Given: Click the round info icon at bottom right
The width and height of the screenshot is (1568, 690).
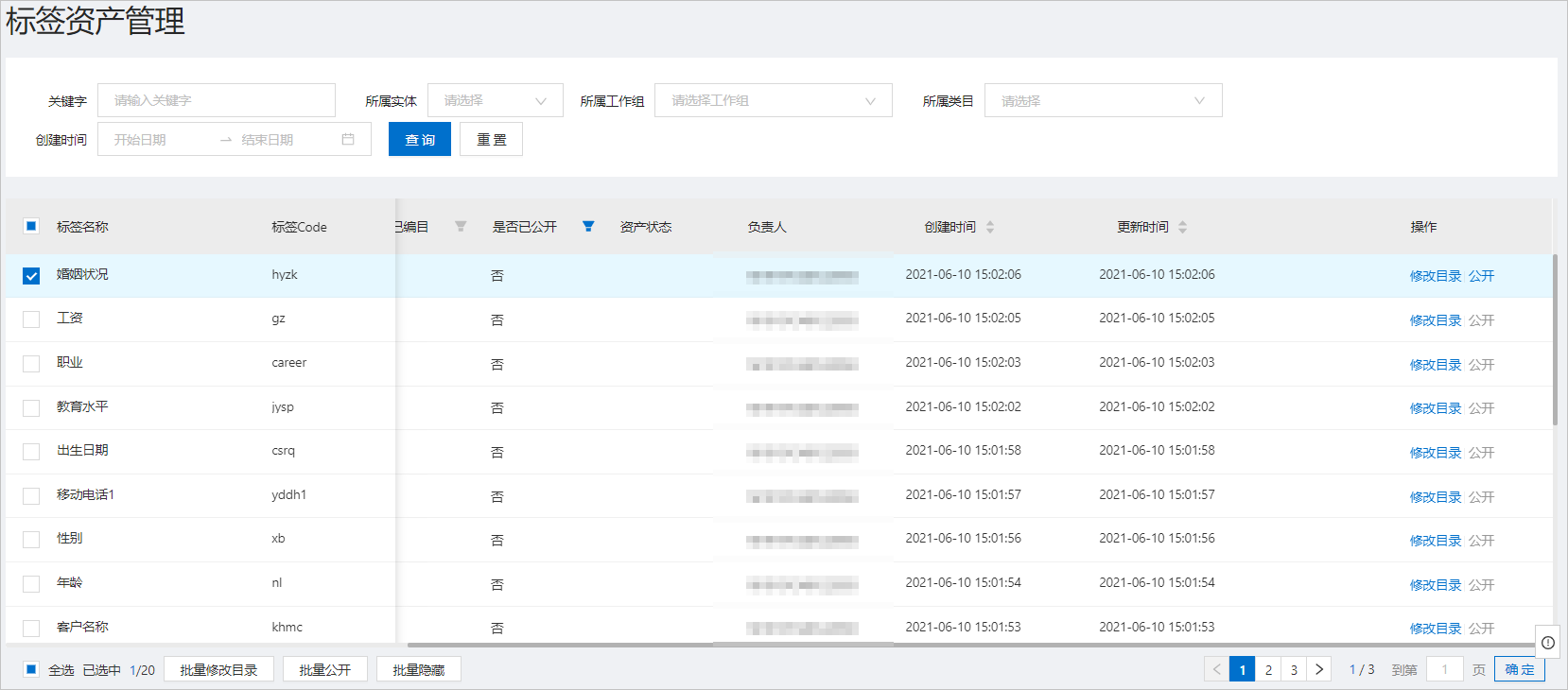Looking at the screenshot, I should coord(1548,643).
